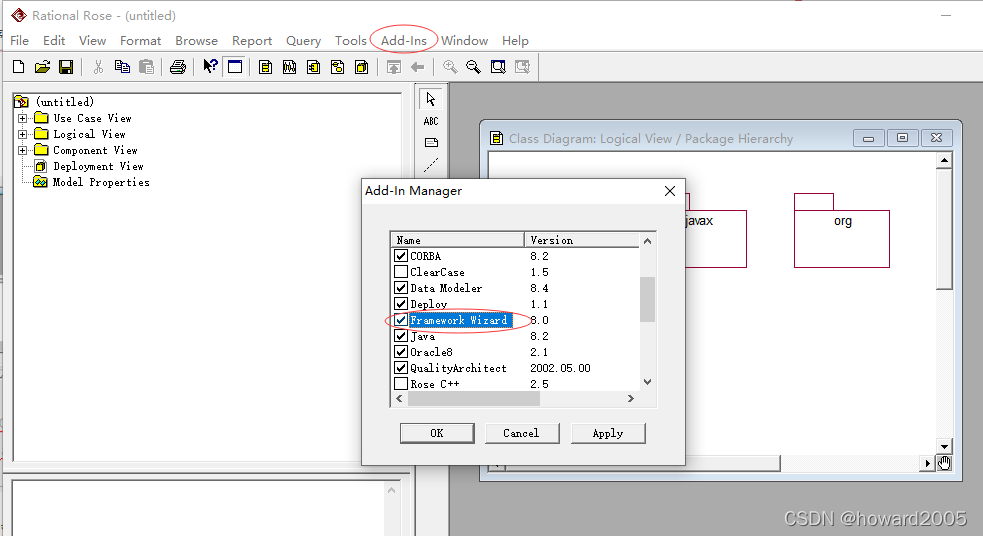Toggle the Framework Wizard checkbox
Screen dimensions: 983x536
click(x=401, y=320)
